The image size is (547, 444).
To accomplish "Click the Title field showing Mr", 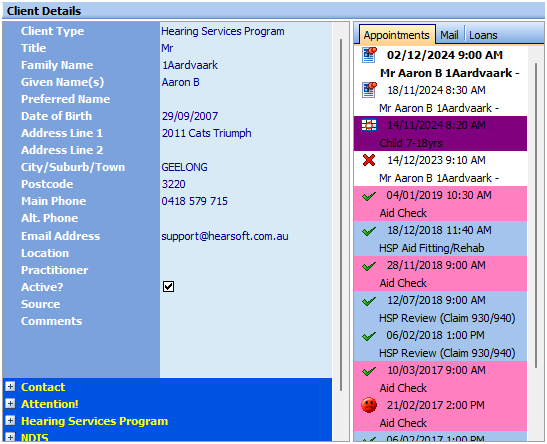I will point(167,48).
